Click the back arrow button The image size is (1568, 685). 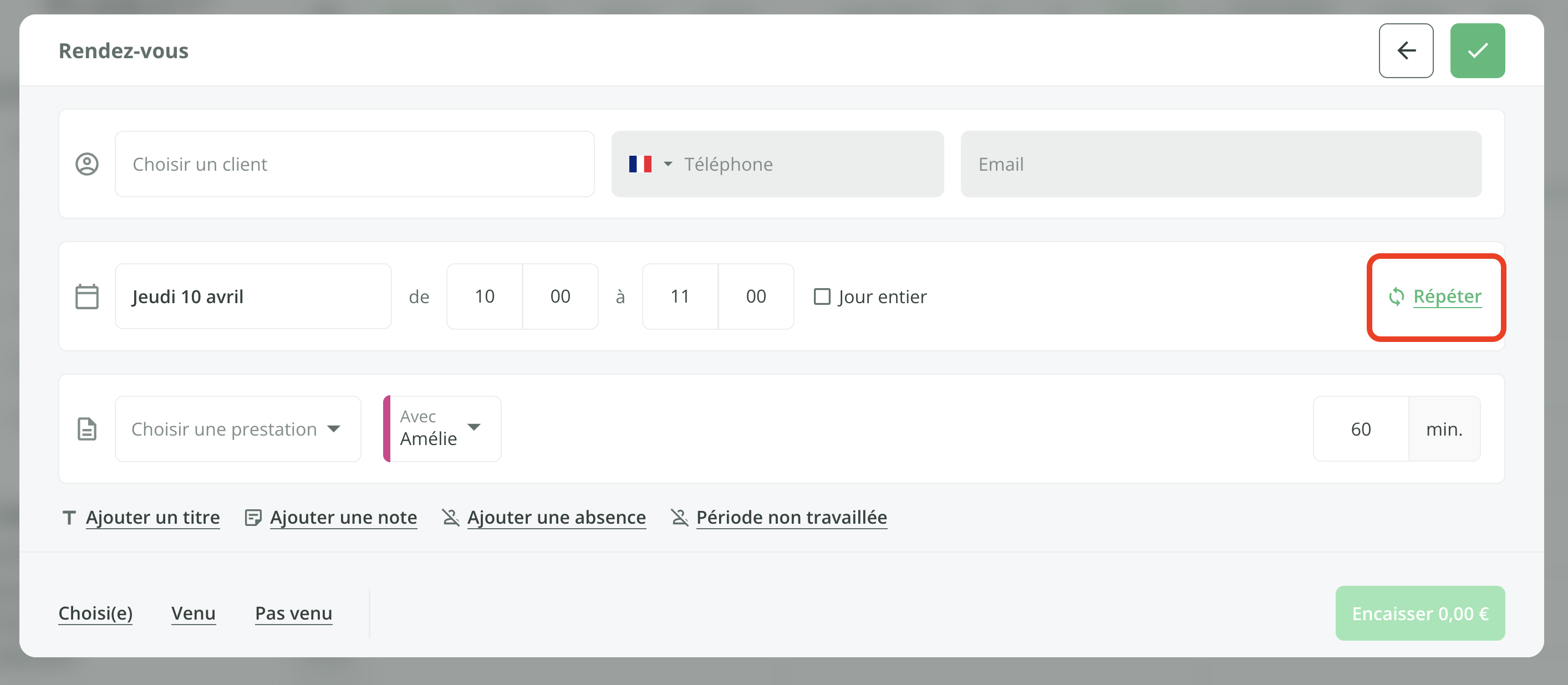click(1406, 50)
